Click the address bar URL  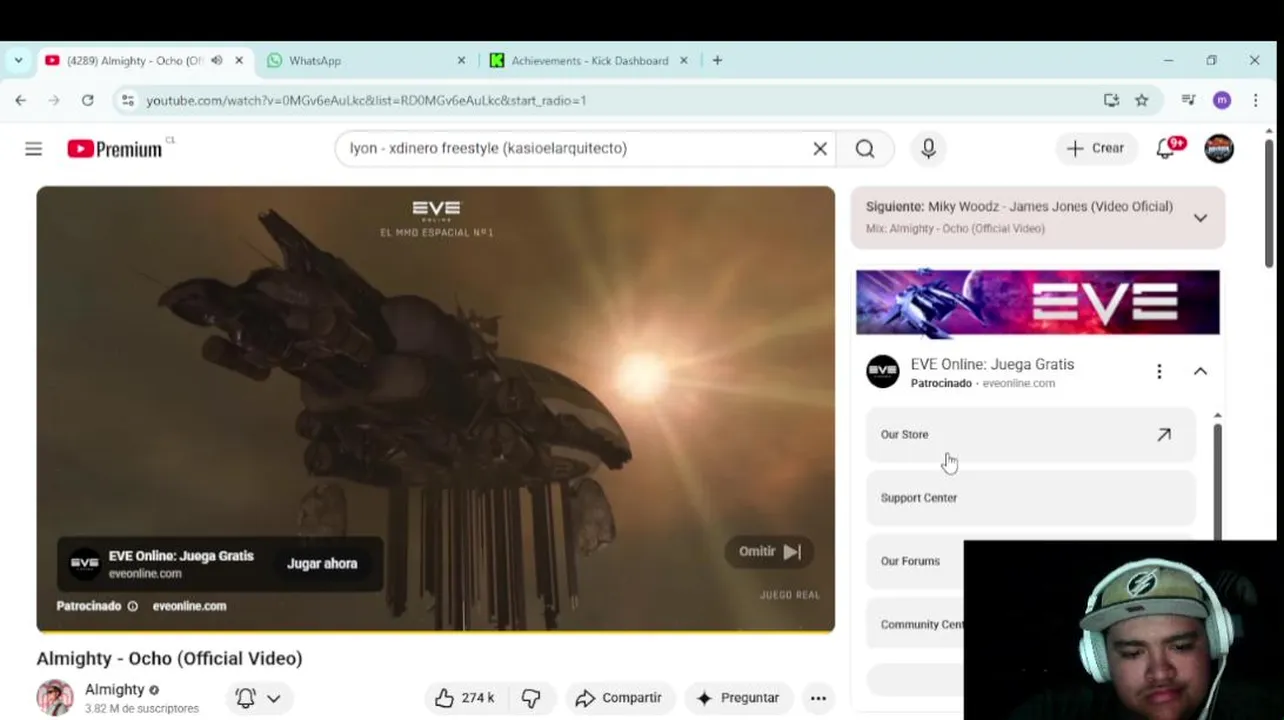pyautogui.click(x=366, y=100)
